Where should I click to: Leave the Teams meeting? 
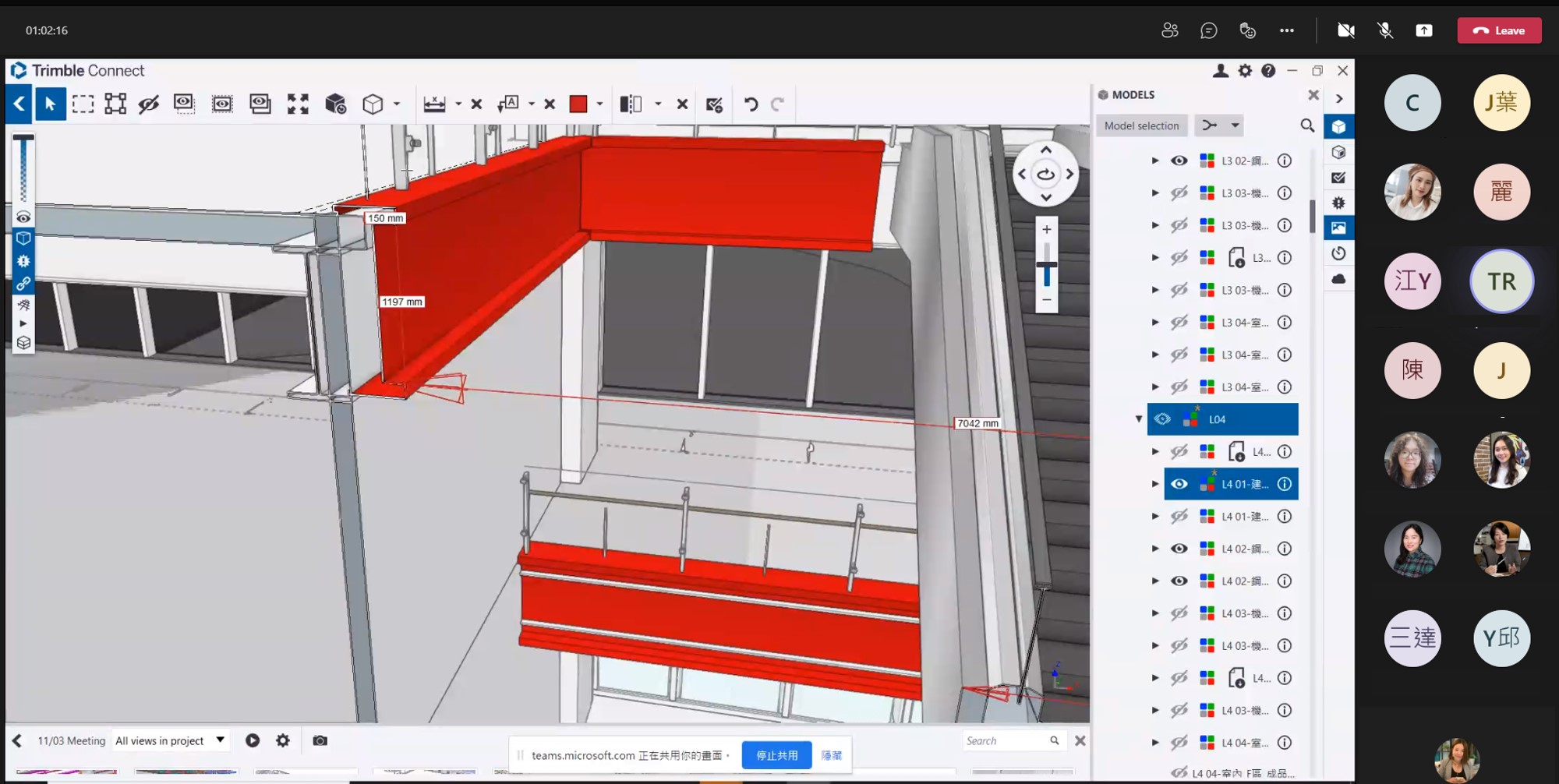click(1498, 30)
